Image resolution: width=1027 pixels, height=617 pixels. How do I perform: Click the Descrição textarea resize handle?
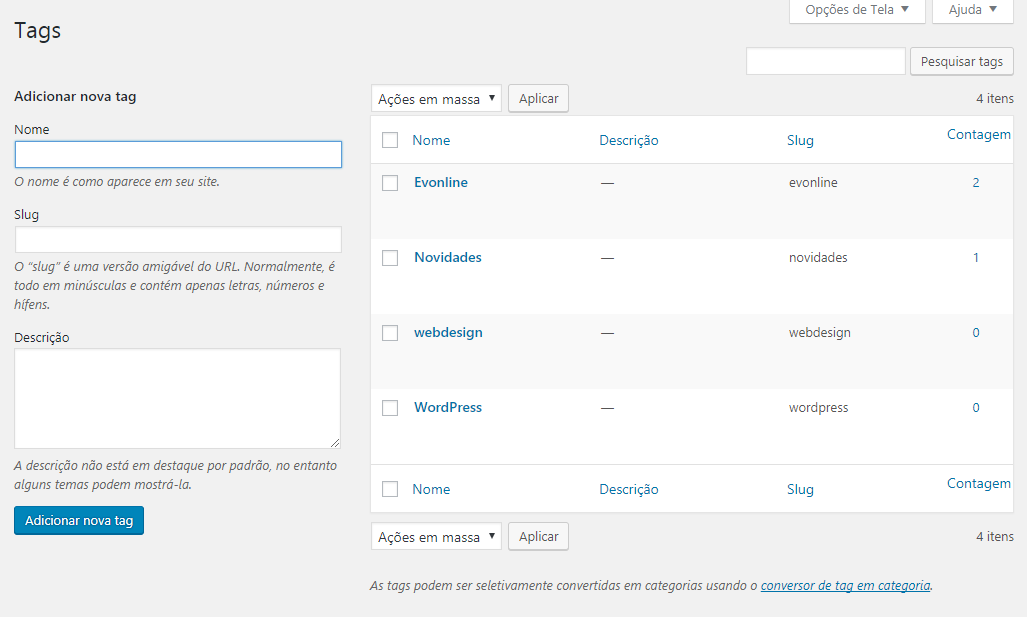[335, 443]
